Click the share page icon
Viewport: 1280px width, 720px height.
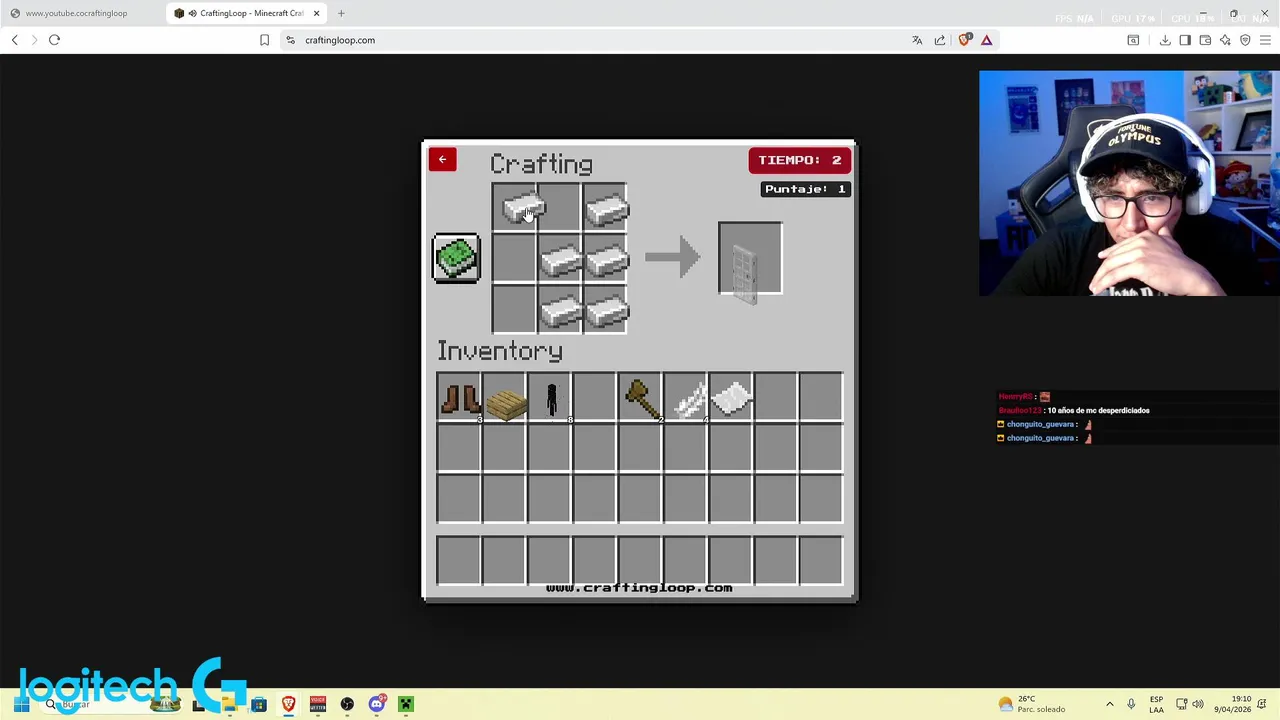pos(940,40)
